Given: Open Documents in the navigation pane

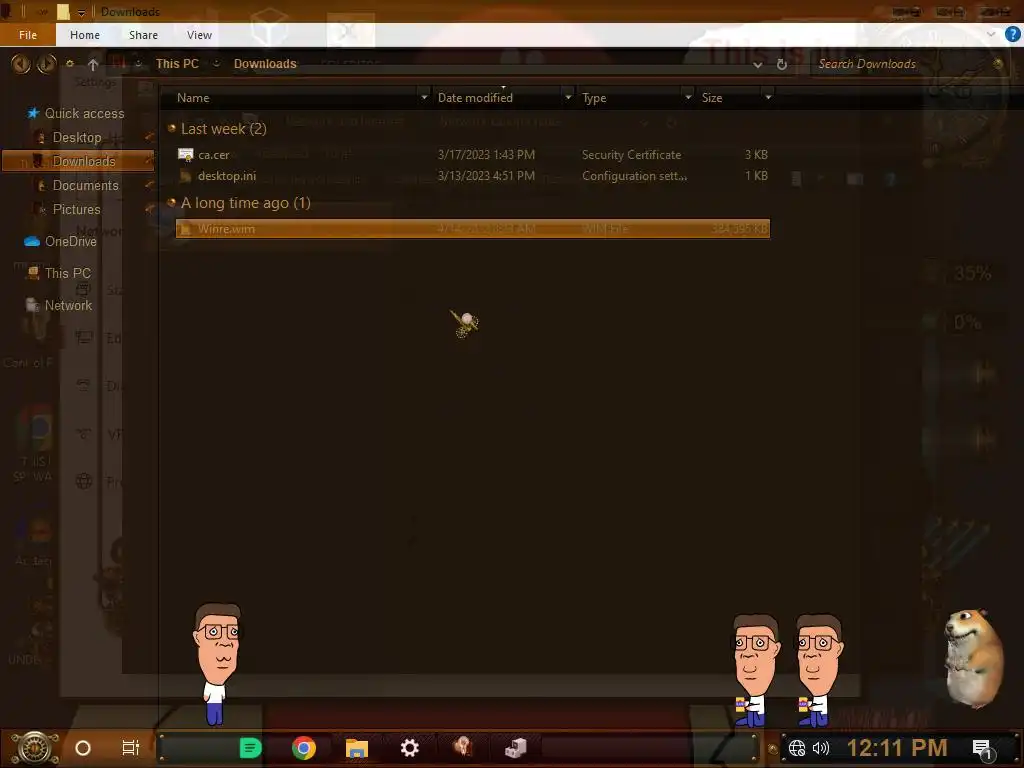Looking at the screenshot, I should tap(86, 185).
